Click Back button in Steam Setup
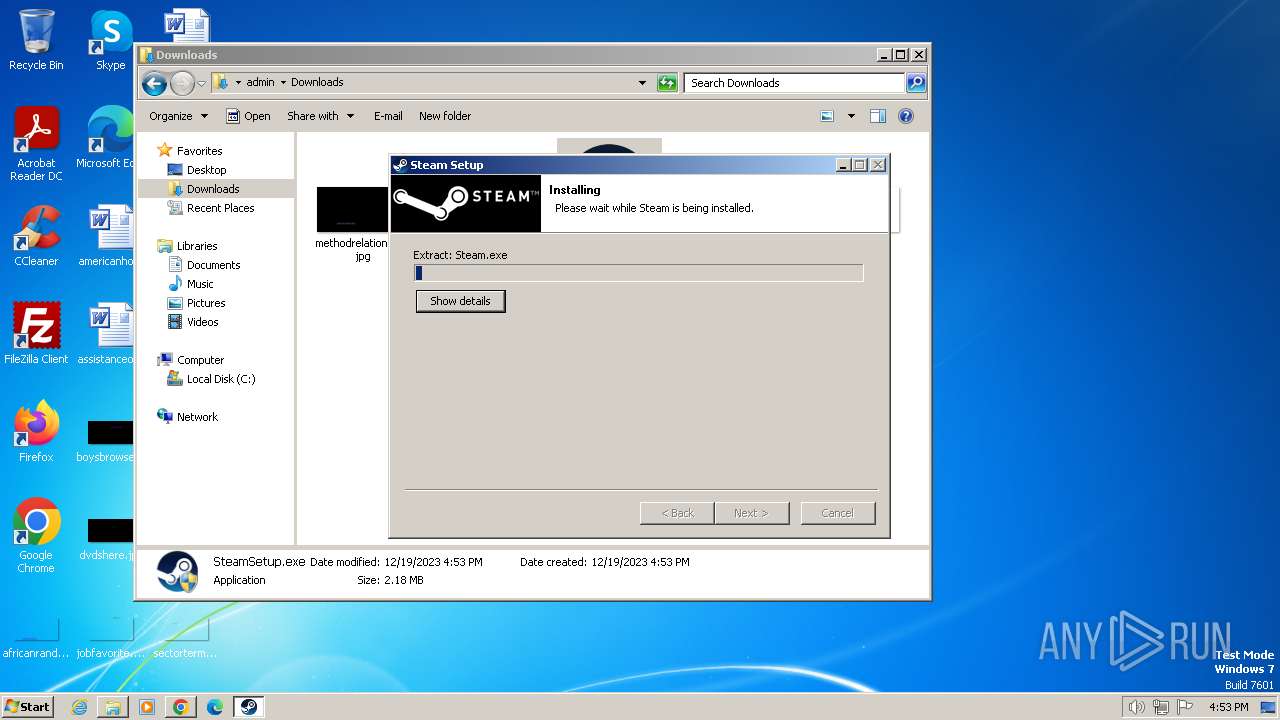The image size is (1280, 720). click(x=677, y=513)
